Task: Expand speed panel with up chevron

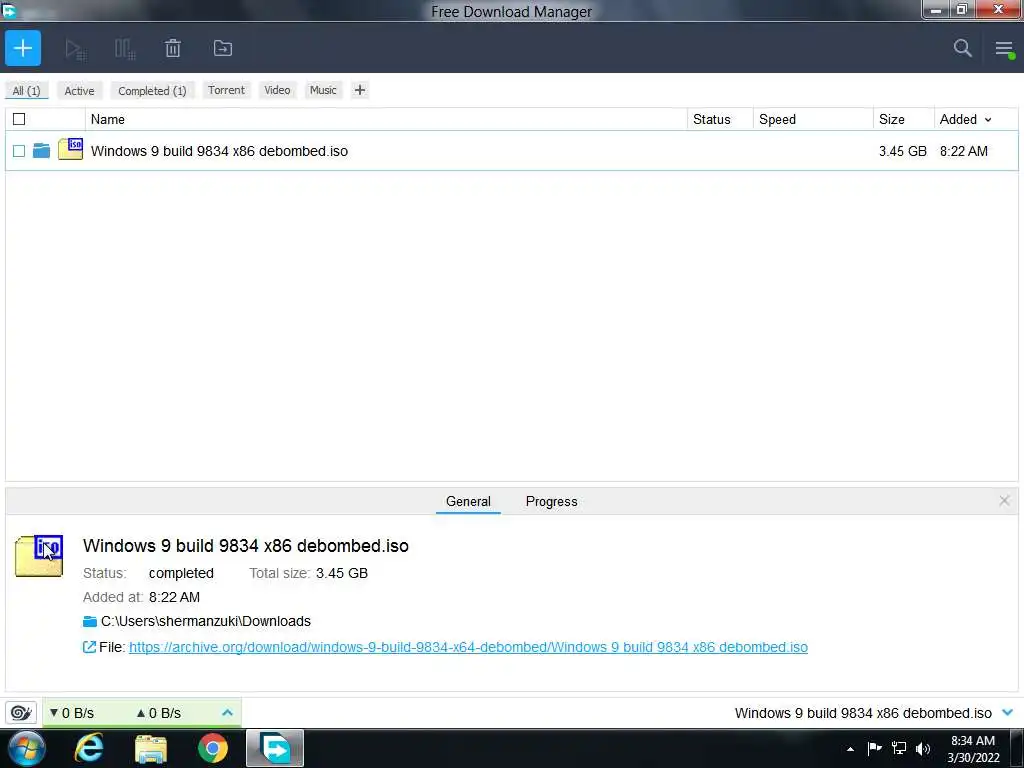Action: 227,713
